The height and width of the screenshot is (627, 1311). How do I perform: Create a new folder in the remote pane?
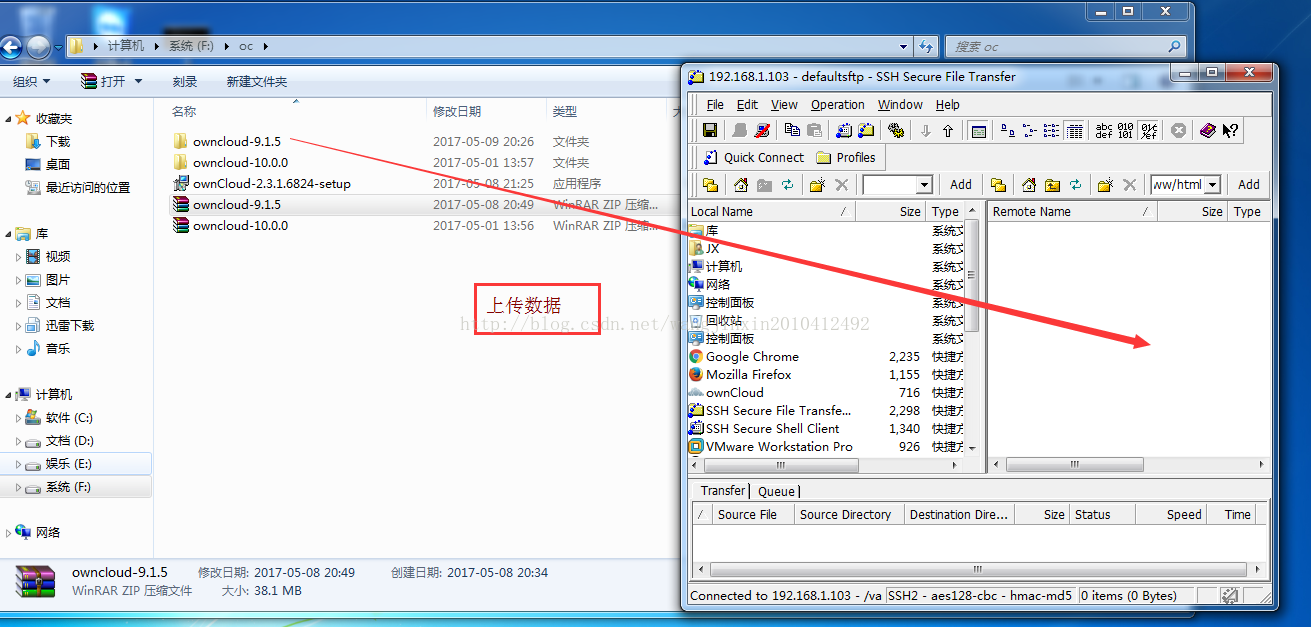[x=1105, y=184]
